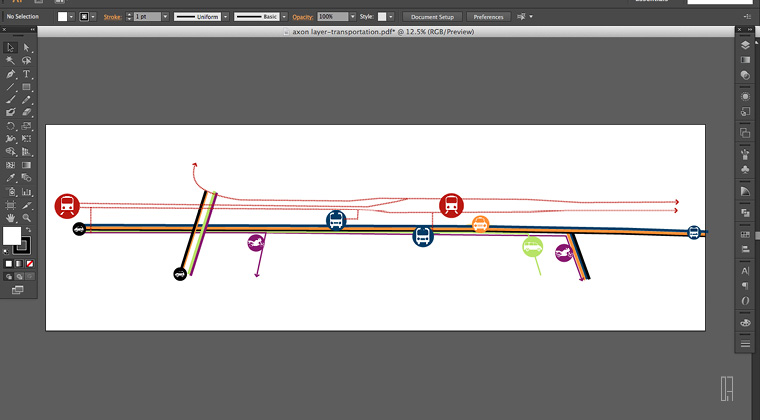Open the Paragraph panel icon

tap(745, 286)
